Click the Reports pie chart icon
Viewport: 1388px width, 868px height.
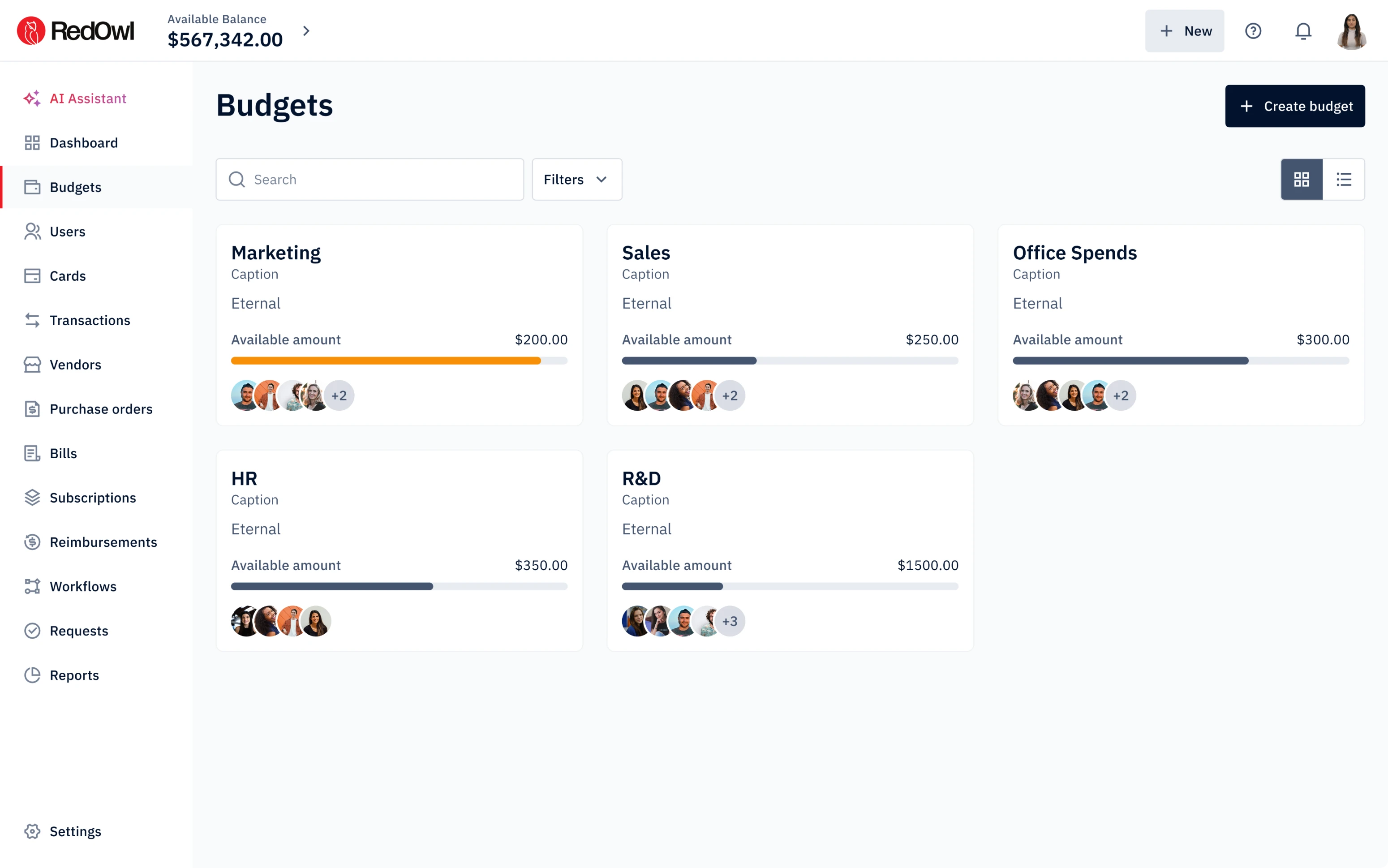click(x=32, y=675)
